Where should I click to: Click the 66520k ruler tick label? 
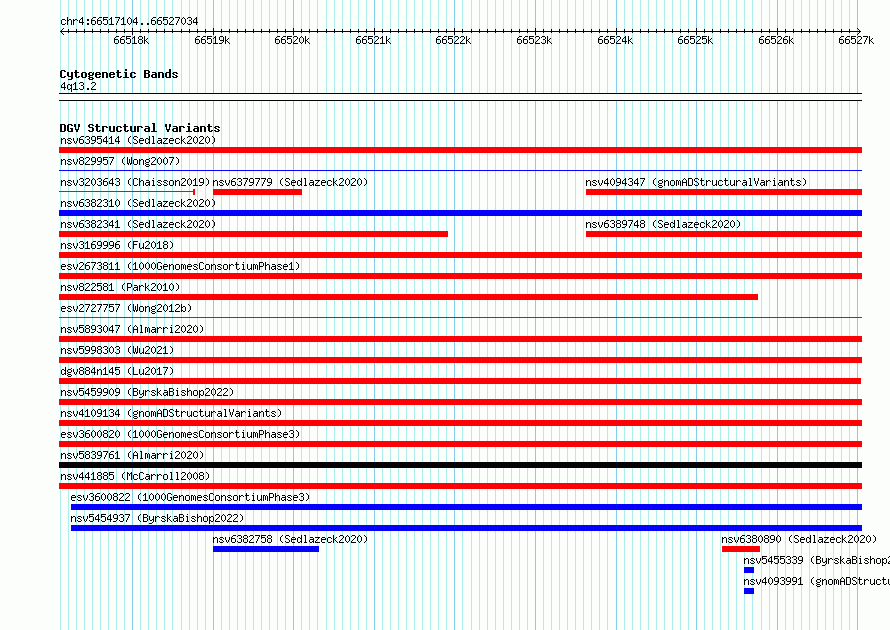292,40
